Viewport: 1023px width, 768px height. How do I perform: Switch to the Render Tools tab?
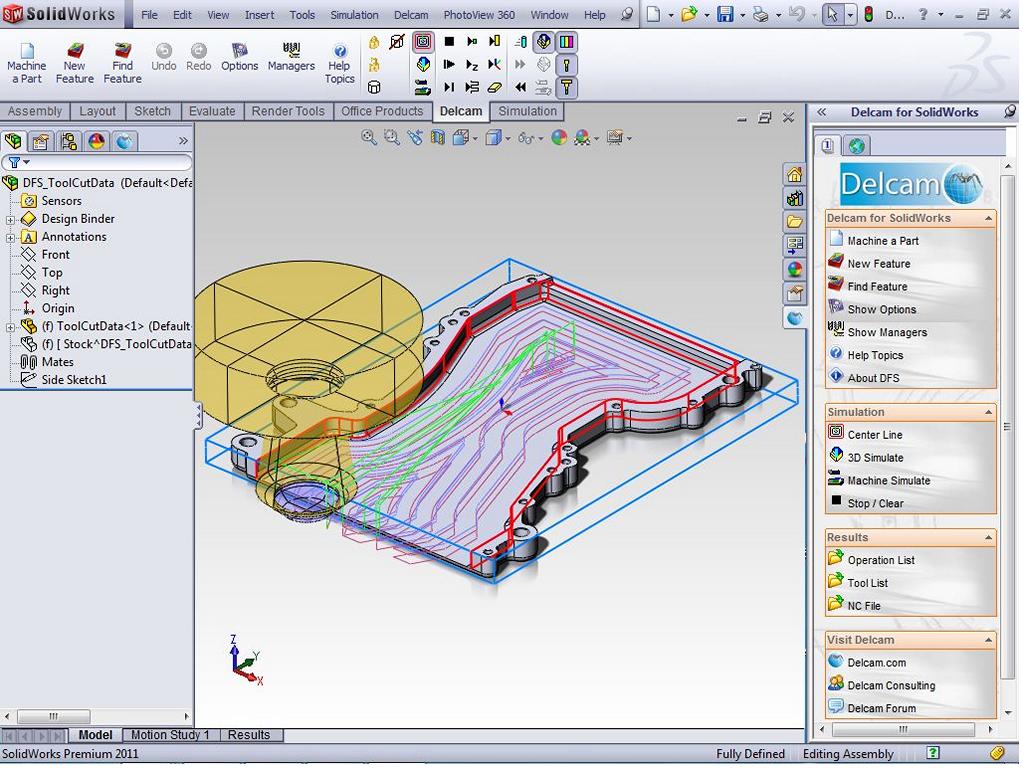pos(288,112)
